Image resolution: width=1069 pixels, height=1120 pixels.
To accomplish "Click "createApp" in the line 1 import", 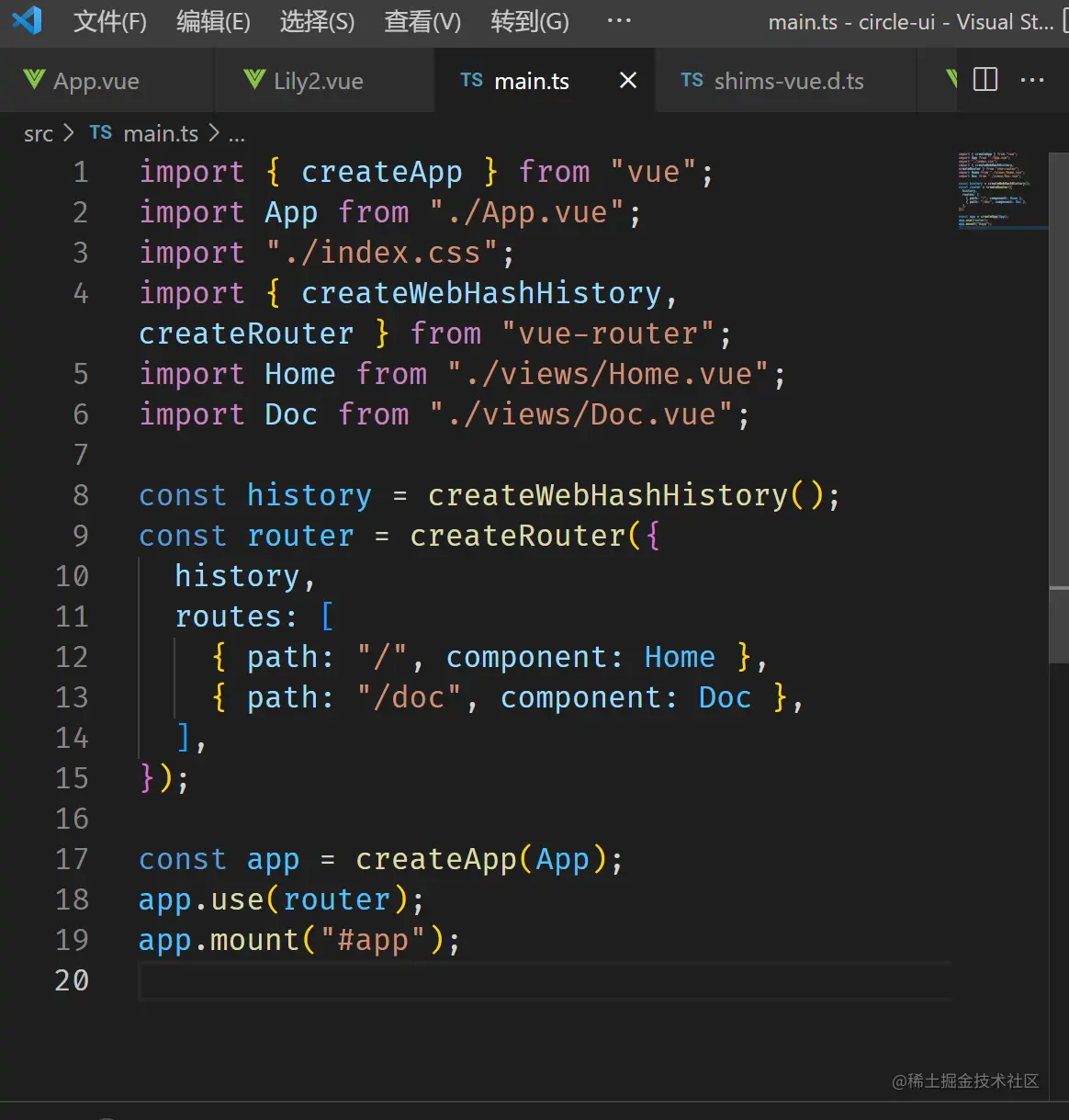I will (382, 172).
